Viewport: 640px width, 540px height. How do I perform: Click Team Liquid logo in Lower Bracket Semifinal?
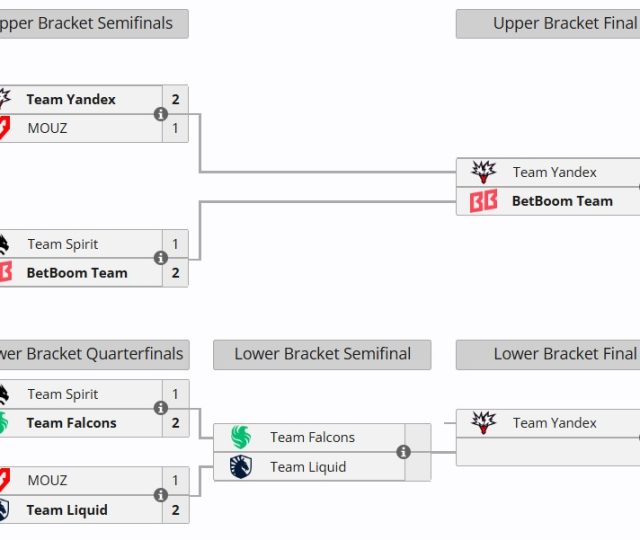coord(241,466)
